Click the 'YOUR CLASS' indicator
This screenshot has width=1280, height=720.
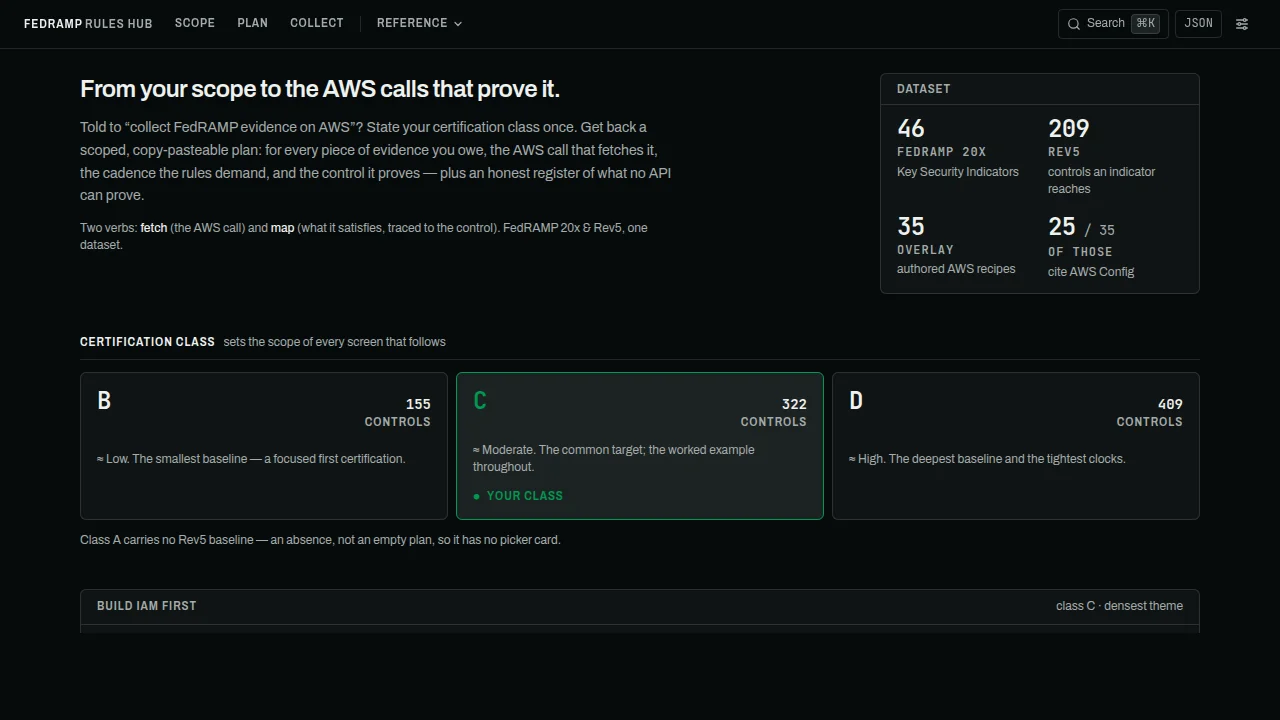[x=518, y=496]
